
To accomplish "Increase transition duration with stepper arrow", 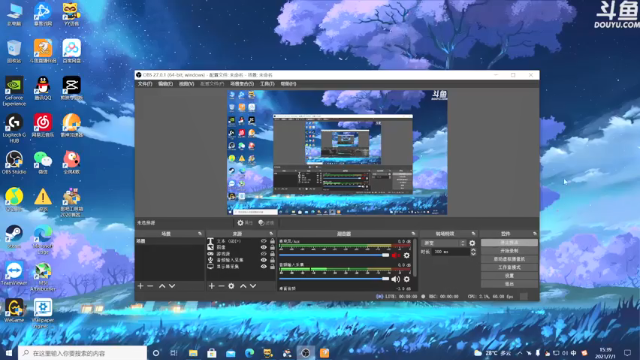I will tap(473, 250).
